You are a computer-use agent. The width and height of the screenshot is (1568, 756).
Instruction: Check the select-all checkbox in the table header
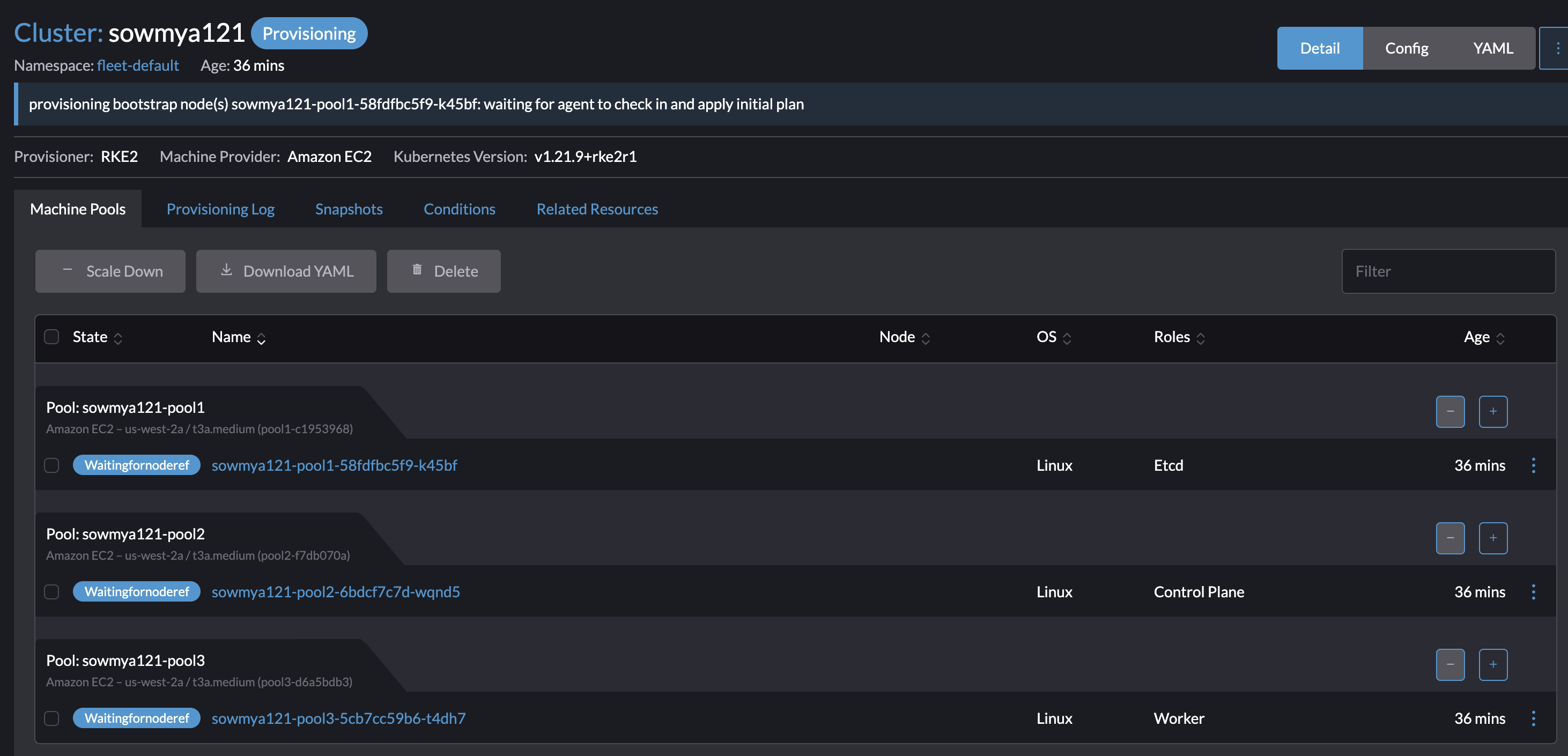click(x=51, y=337)
